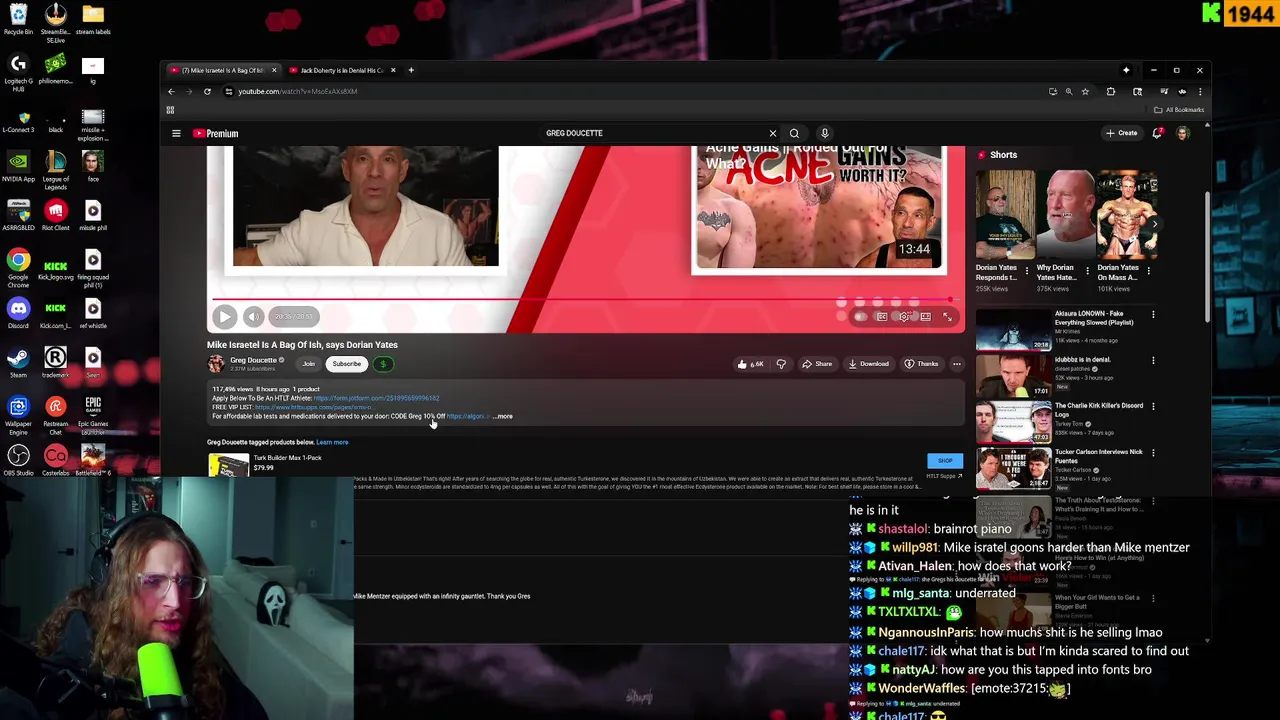The image size is (1280, 720).
Task: Share the video
Action: click(817, 364)
